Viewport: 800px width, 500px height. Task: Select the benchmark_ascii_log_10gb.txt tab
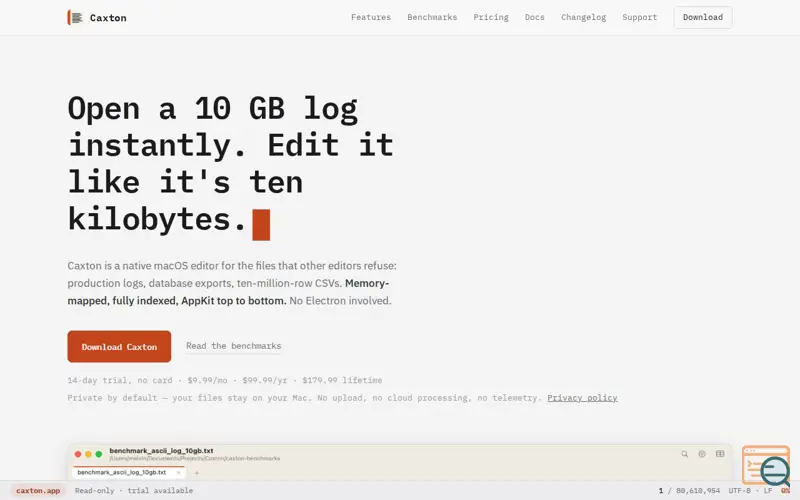tap(122, 472)
